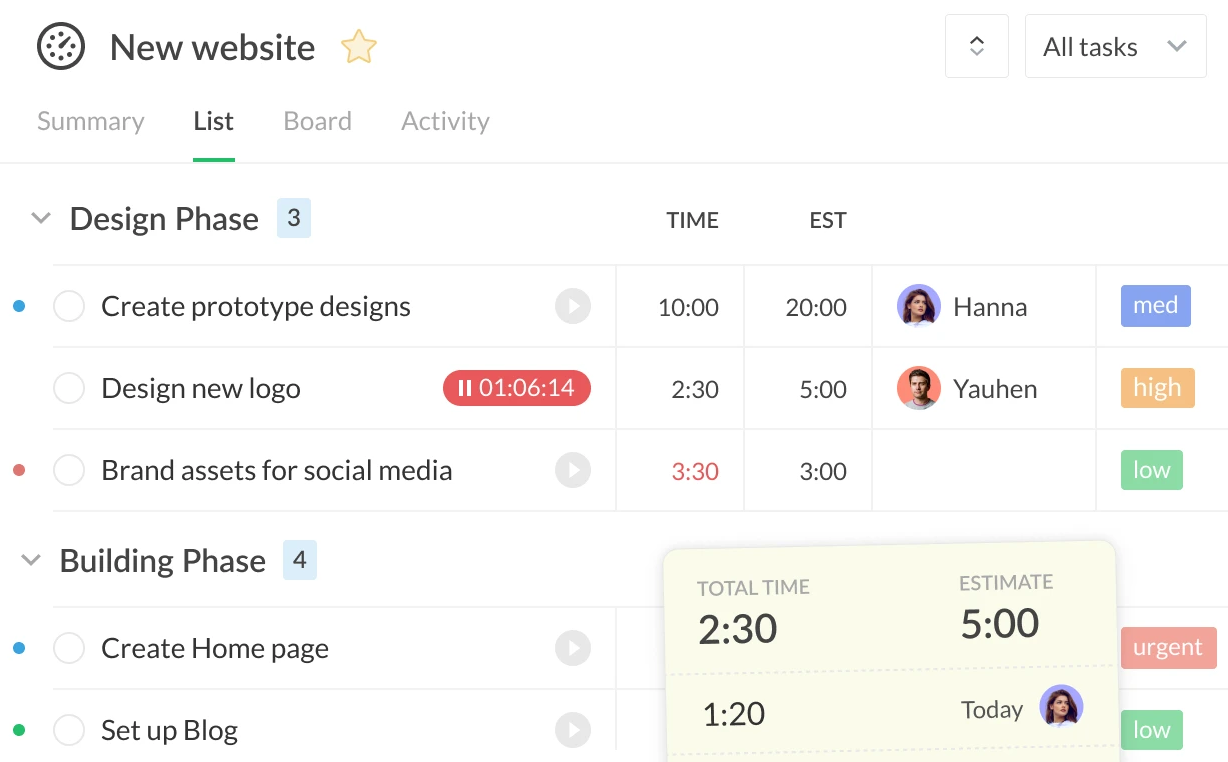1228x762 pixels.
Task: Click low label on Set up Blog row
Action: (x=1152, y=730)
